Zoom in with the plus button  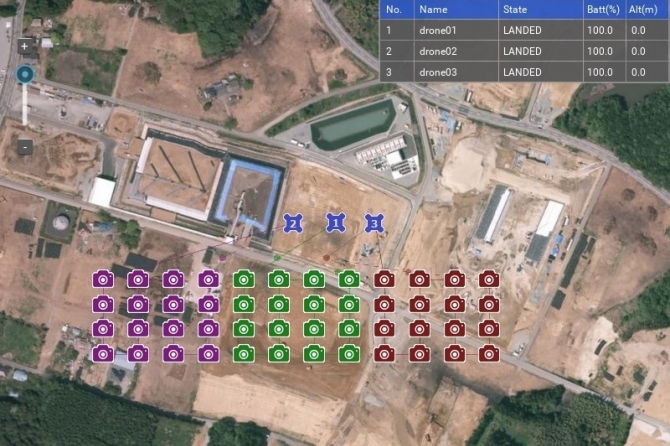pos(25,46)
